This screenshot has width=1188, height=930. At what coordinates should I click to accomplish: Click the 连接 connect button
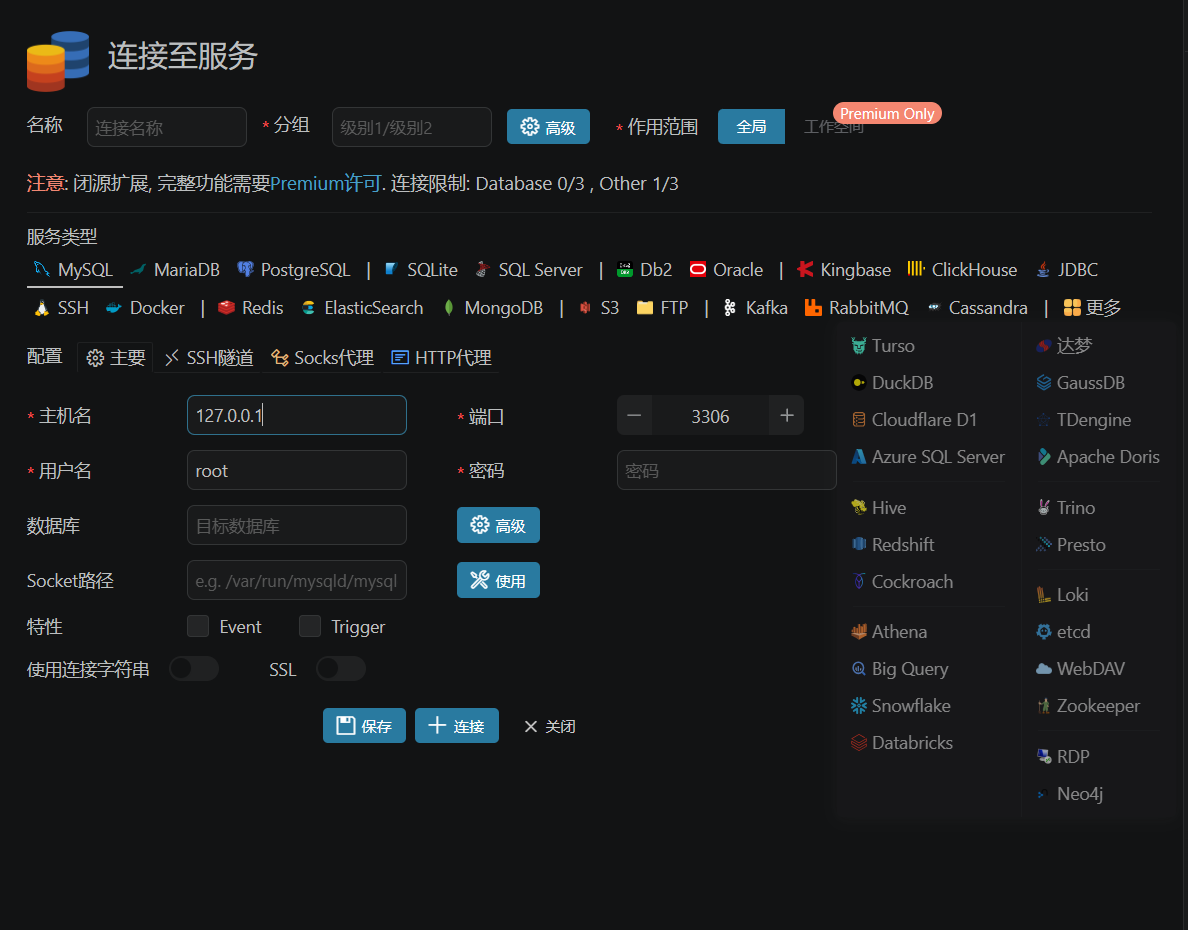[457, 726]
